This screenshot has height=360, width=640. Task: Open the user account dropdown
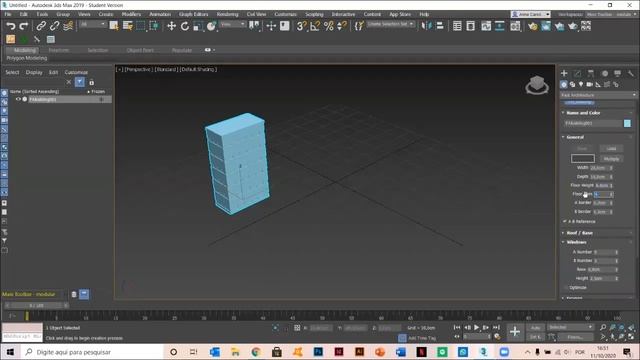531,14
